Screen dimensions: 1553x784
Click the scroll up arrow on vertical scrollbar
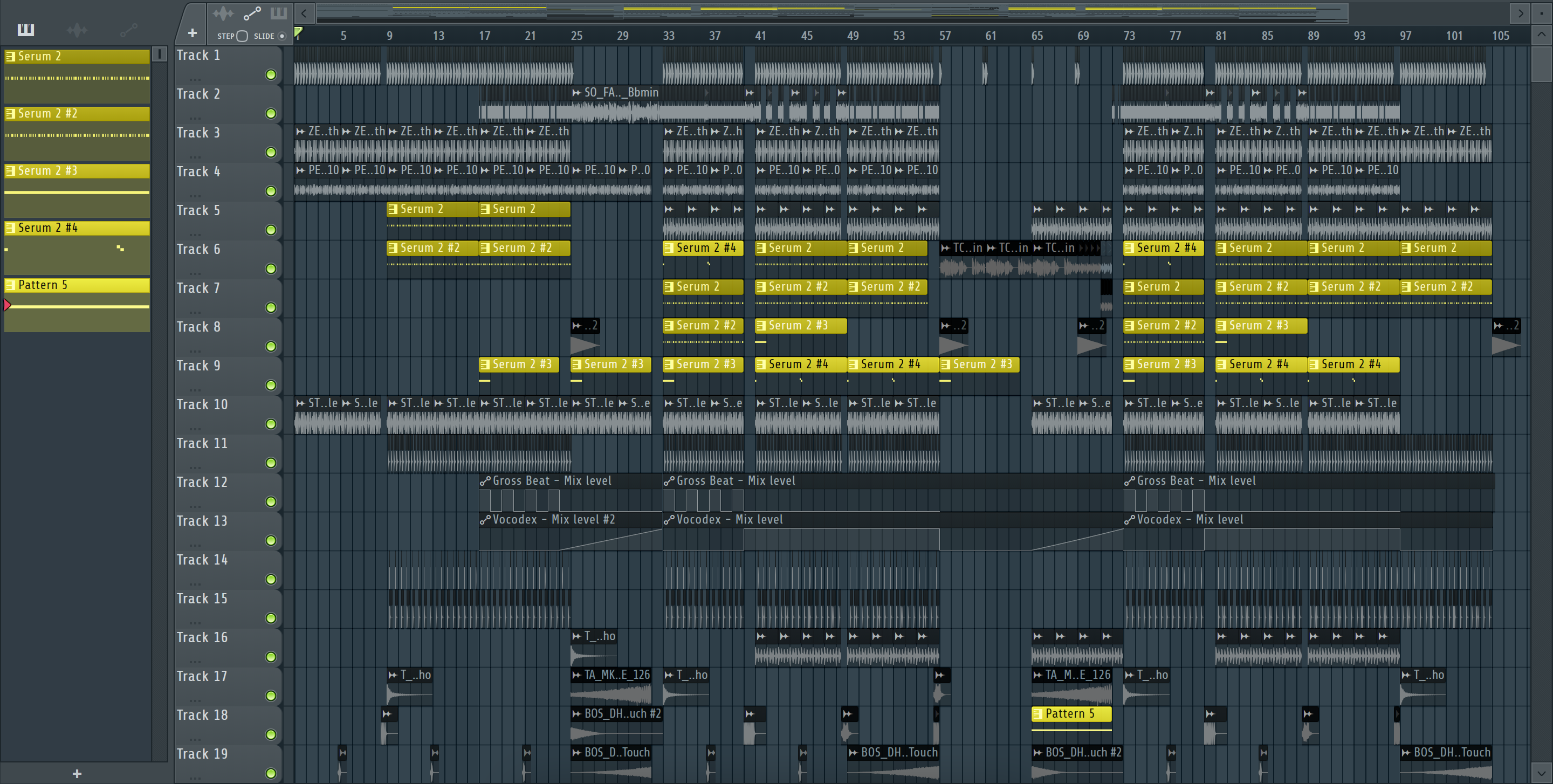click(x=1541, y=35)
